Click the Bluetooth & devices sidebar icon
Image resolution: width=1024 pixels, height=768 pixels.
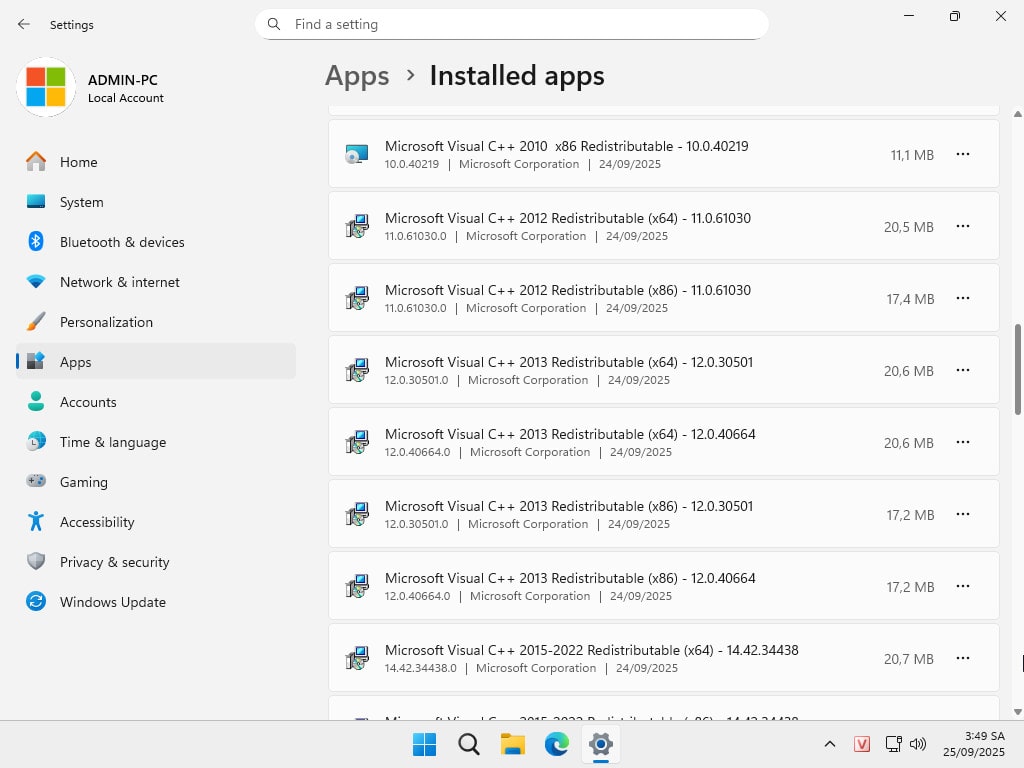[x=36, y=242]
